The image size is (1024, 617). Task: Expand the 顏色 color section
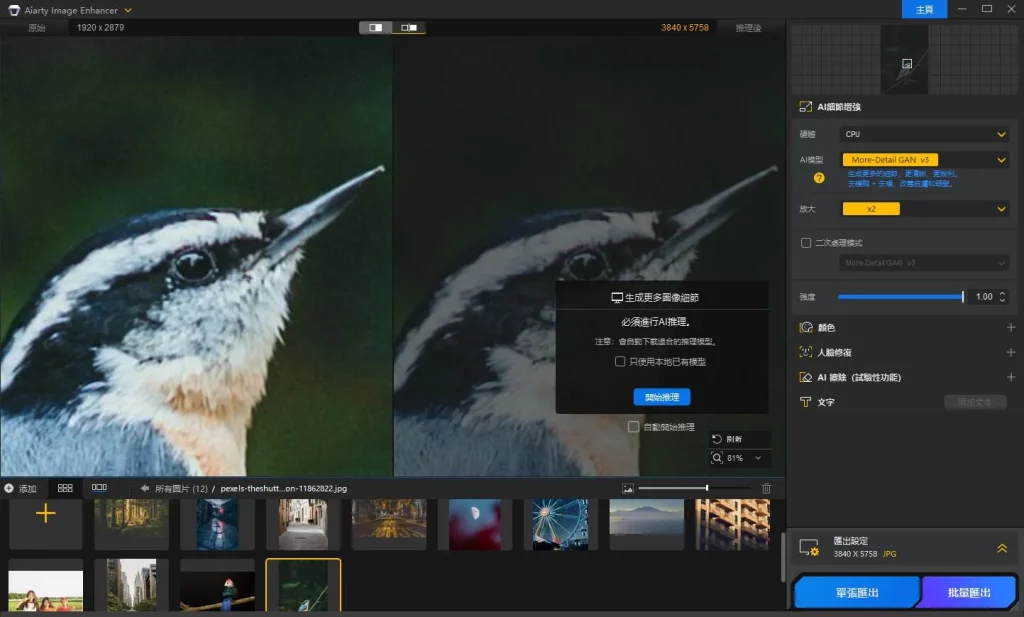pyautogui.click(x=1010, y=328)
